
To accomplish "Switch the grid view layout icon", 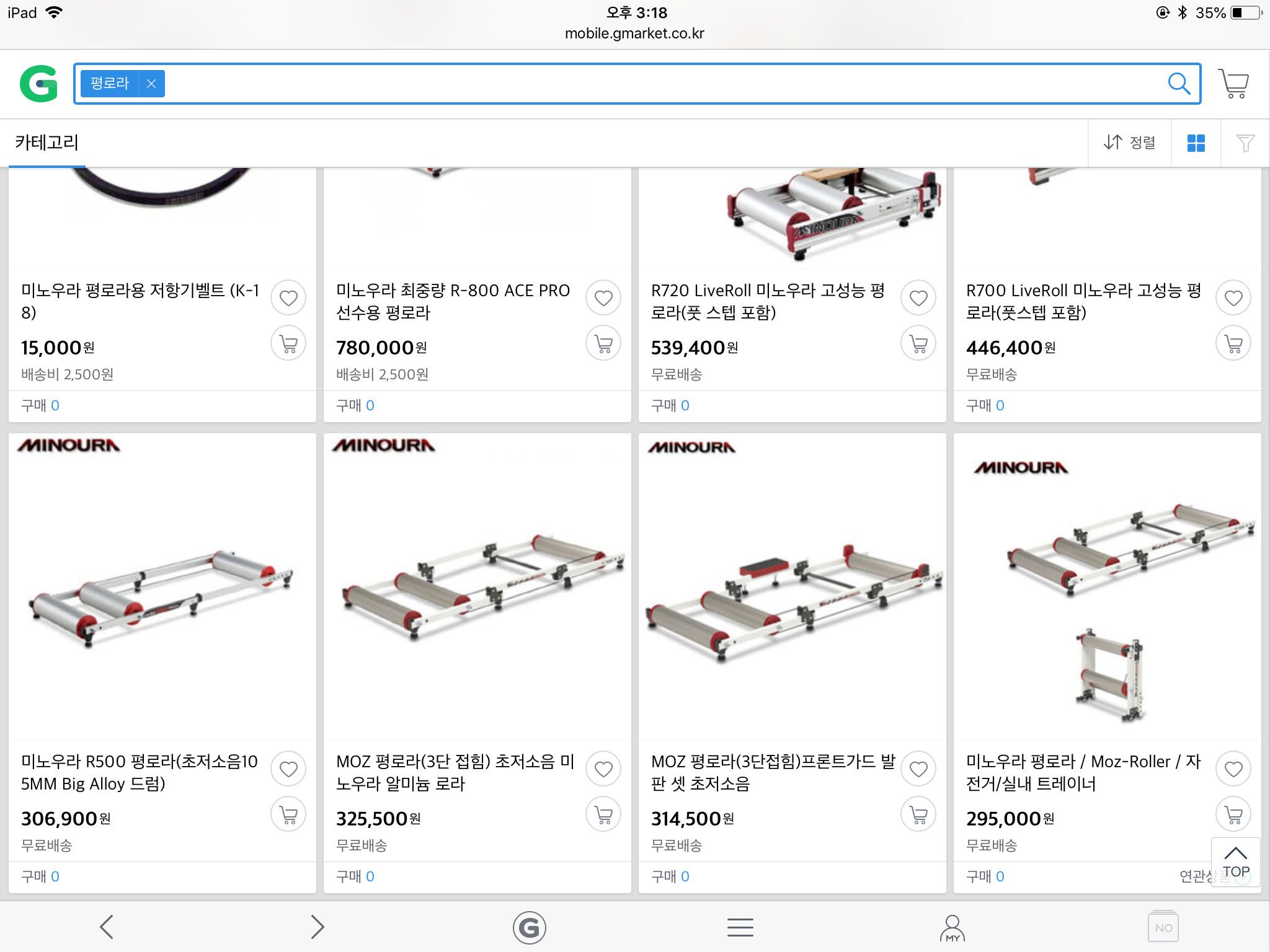I will (1196, 143).
